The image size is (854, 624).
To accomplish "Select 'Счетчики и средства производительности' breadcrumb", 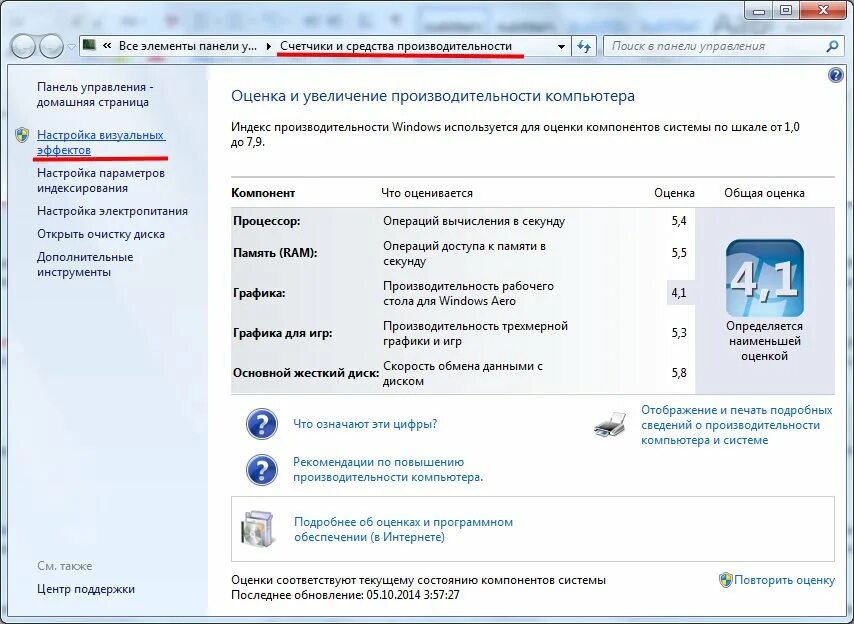I will (x=396, y=46).
